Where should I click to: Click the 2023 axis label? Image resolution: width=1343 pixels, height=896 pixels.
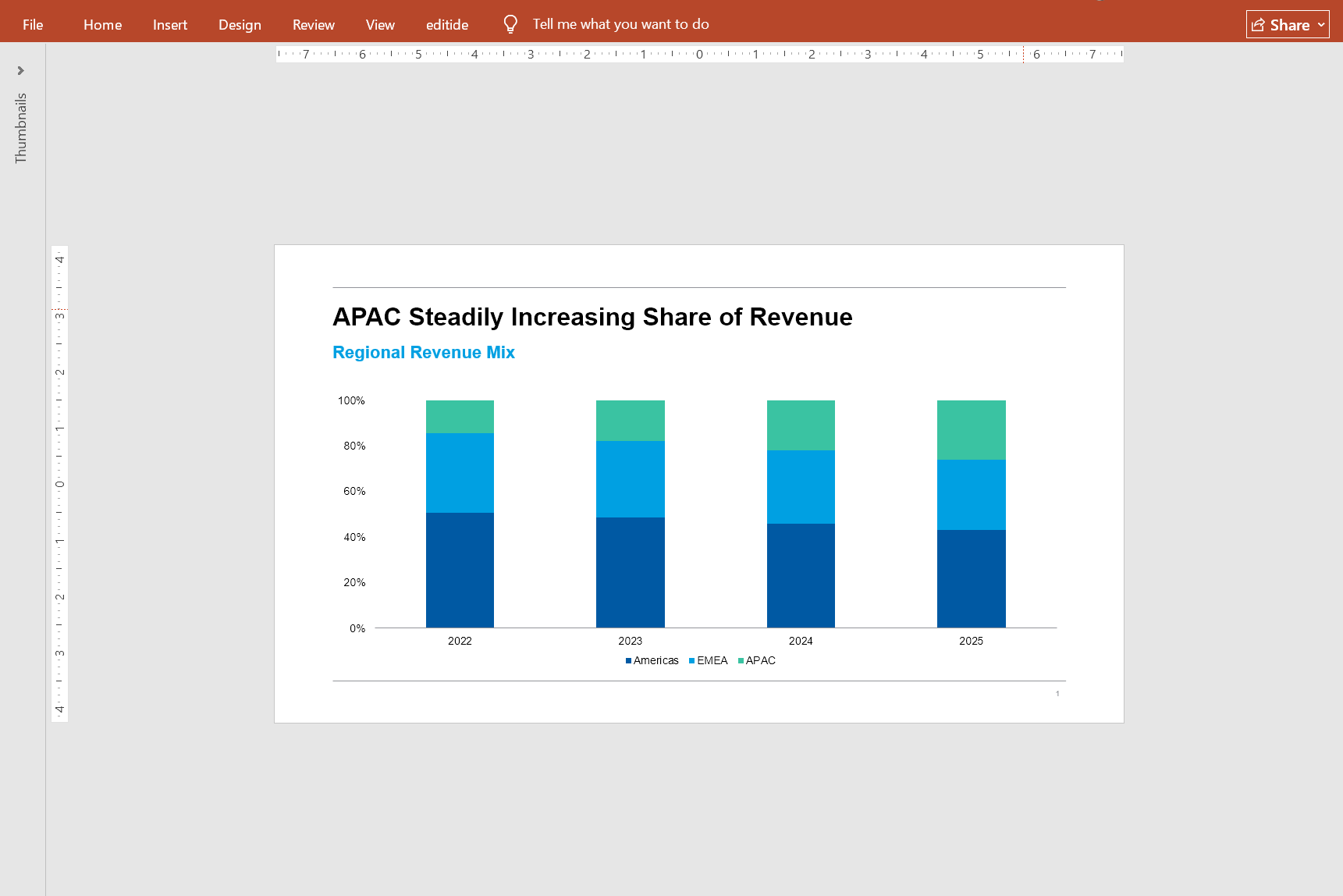(631, 641)
